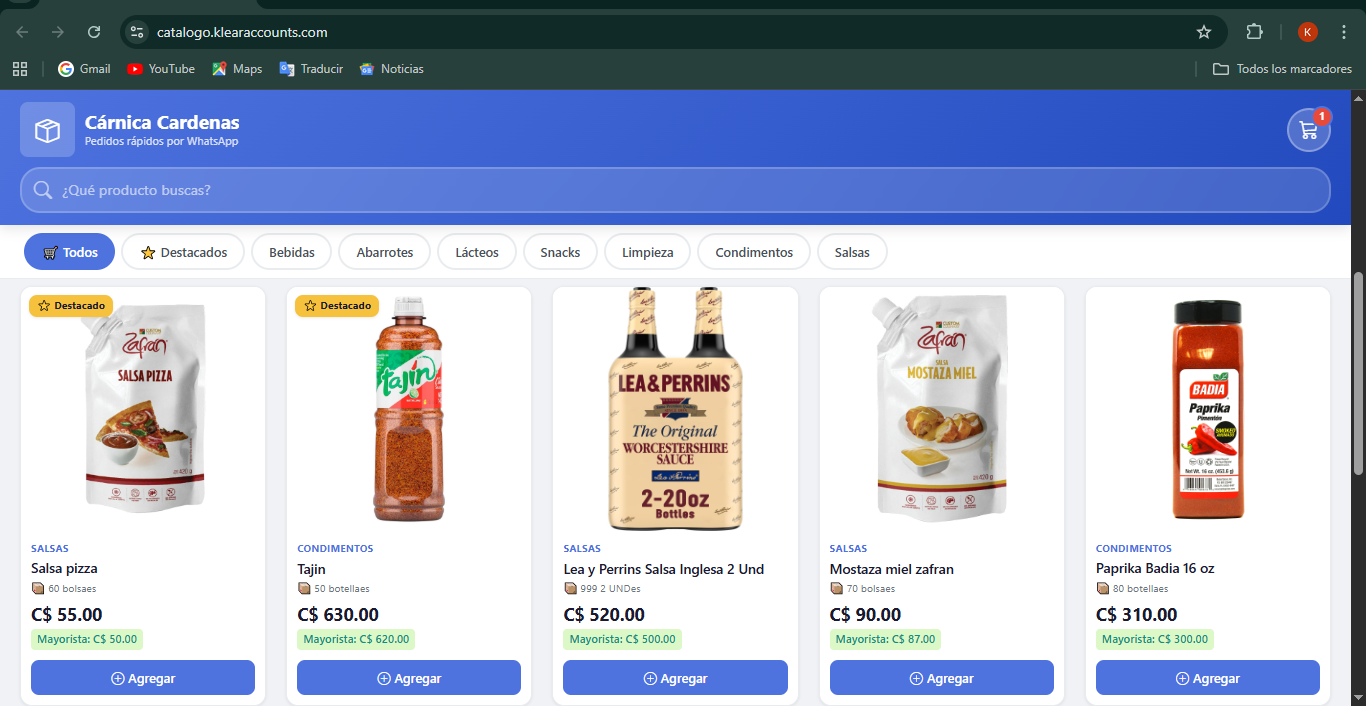The image size is (1366, 706).
Task: Filter by Lácteos category
Action: tap(477, 252)
